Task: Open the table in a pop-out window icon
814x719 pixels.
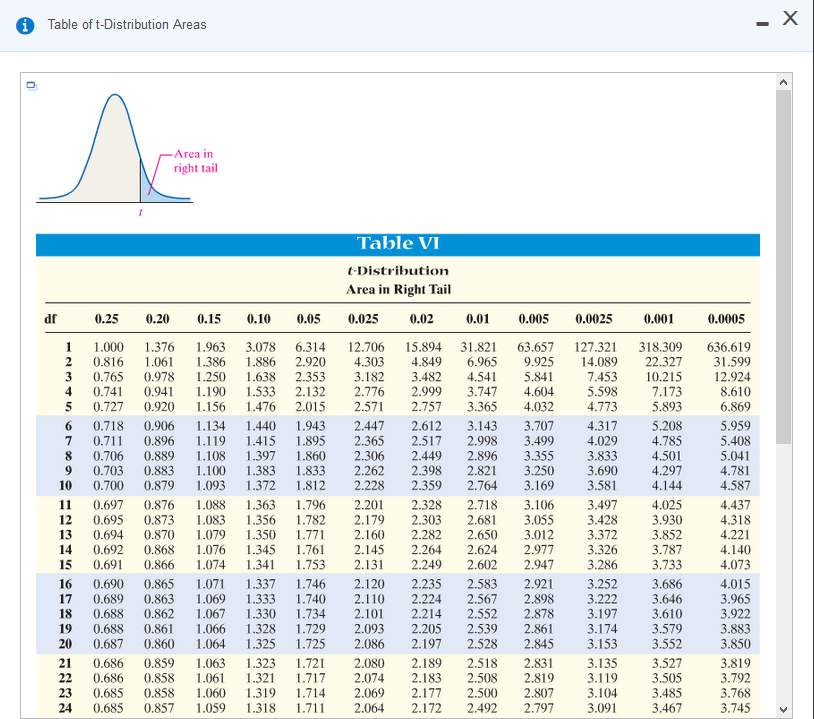Action: [x=32, y=86]
